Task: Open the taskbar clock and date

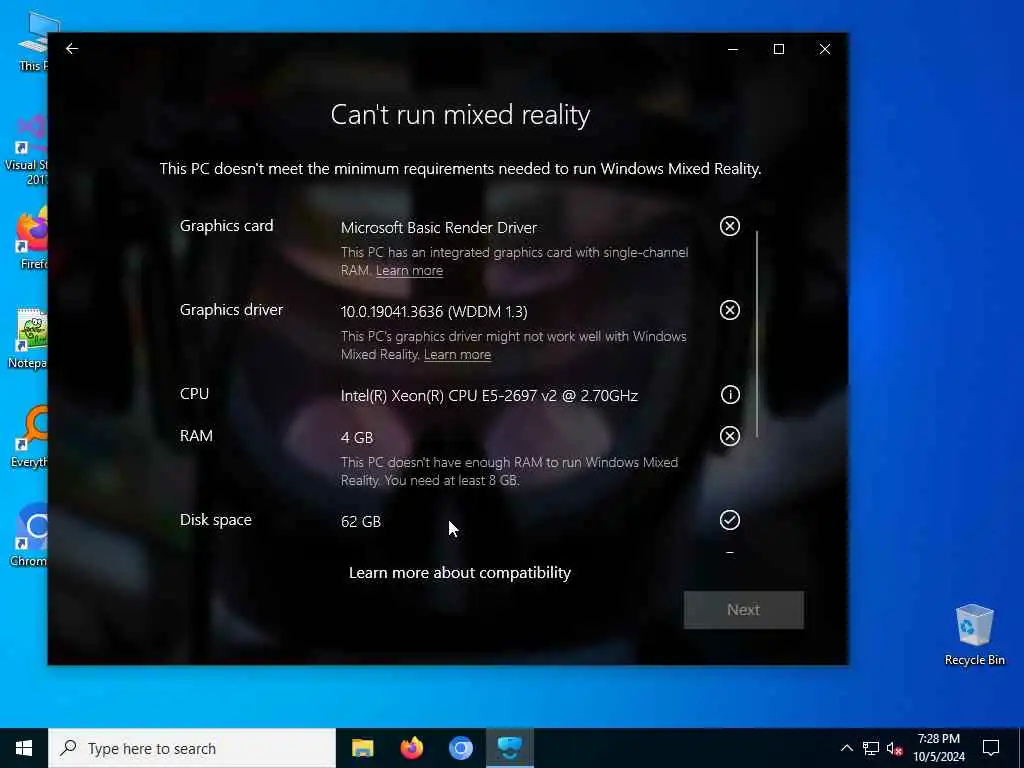Action: tap(938, 748)
